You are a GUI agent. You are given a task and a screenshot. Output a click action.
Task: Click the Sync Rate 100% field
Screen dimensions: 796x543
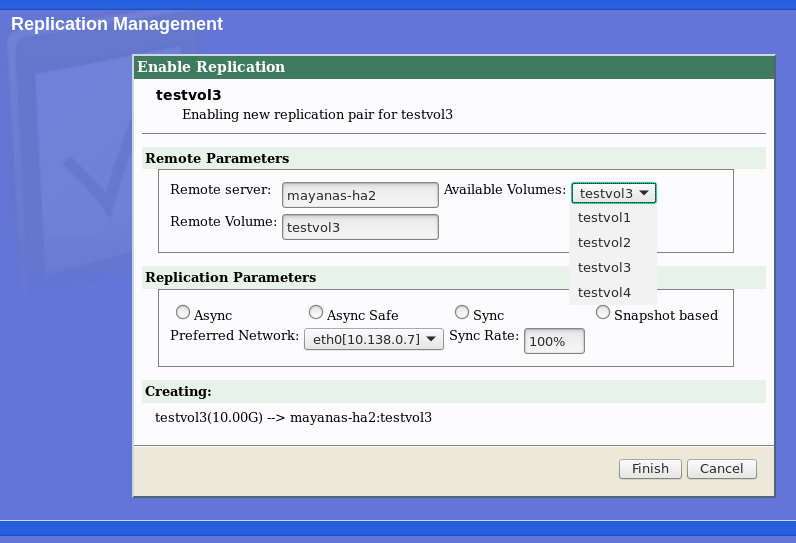point(553,341)
